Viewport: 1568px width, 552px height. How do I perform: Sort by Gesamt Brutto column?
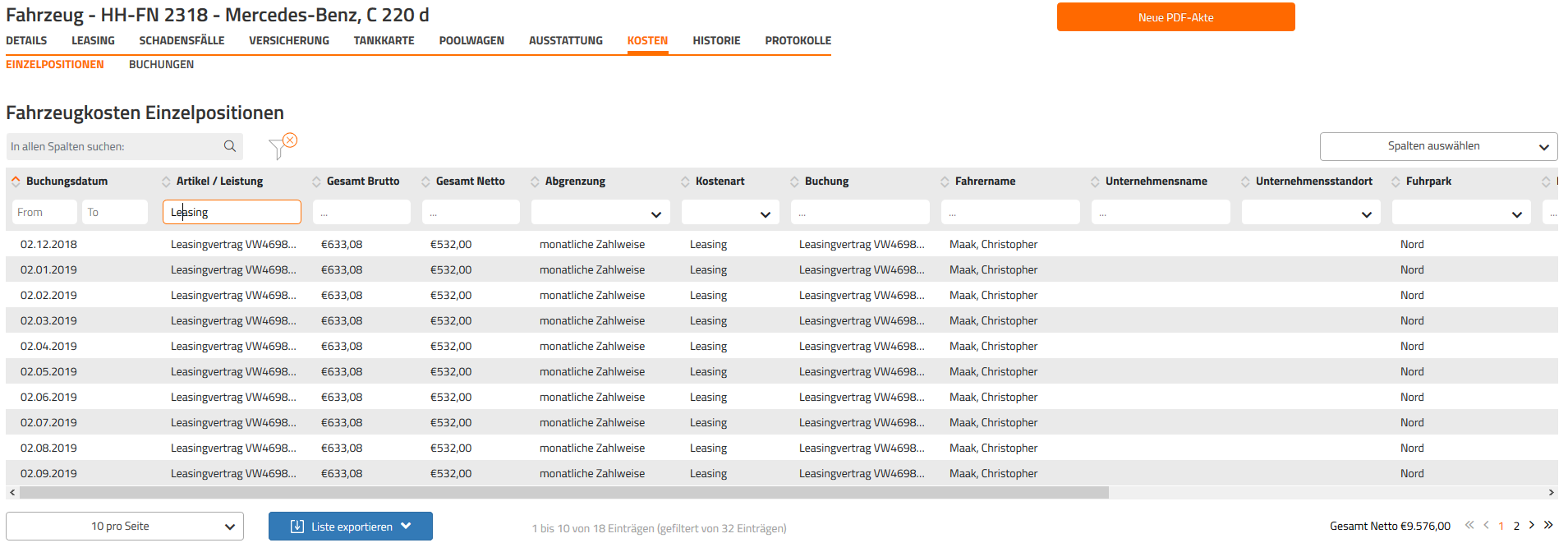[316, 182]
